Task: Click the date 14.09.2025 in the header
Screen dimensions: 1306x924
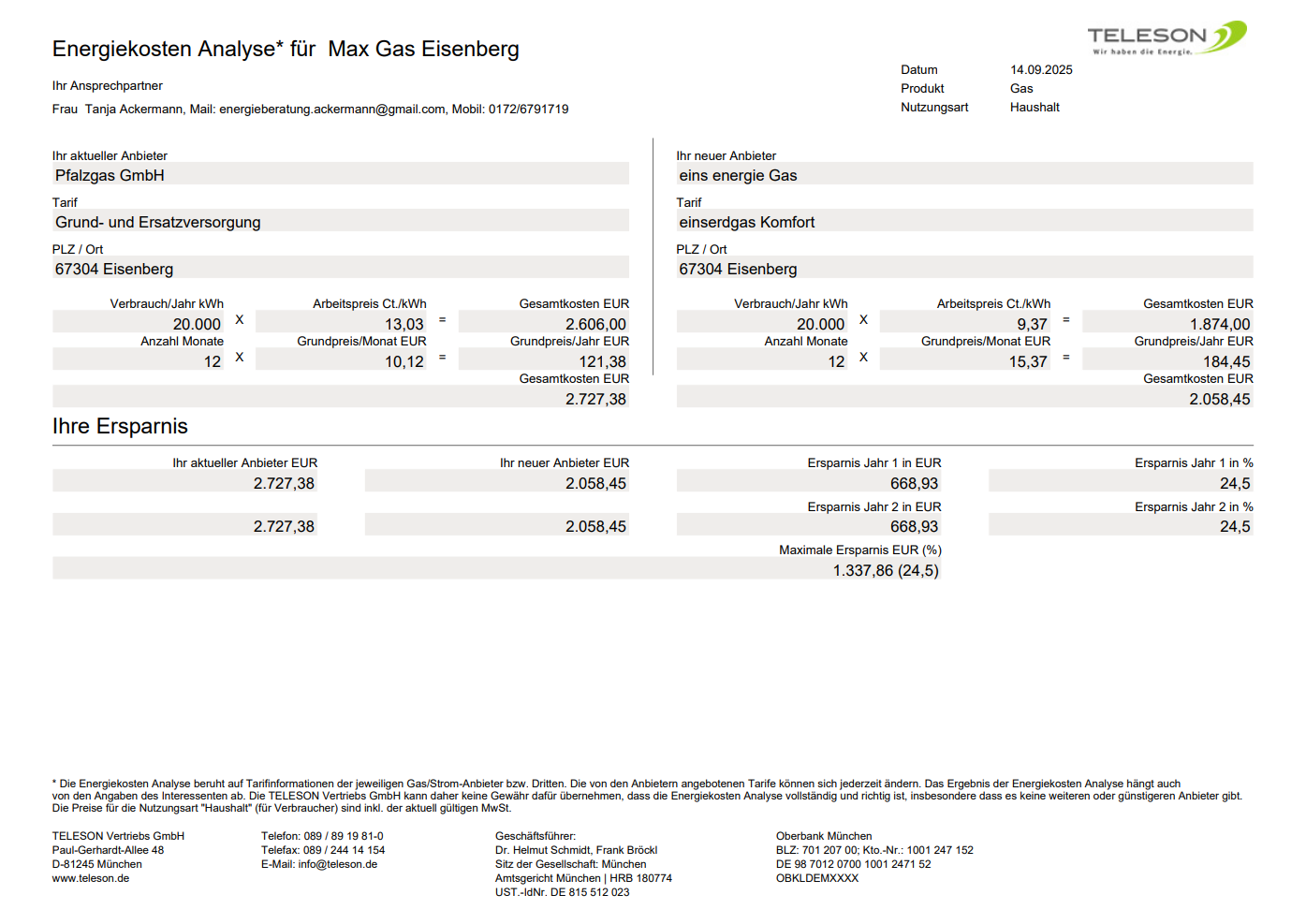Action: pos(1041,70)
